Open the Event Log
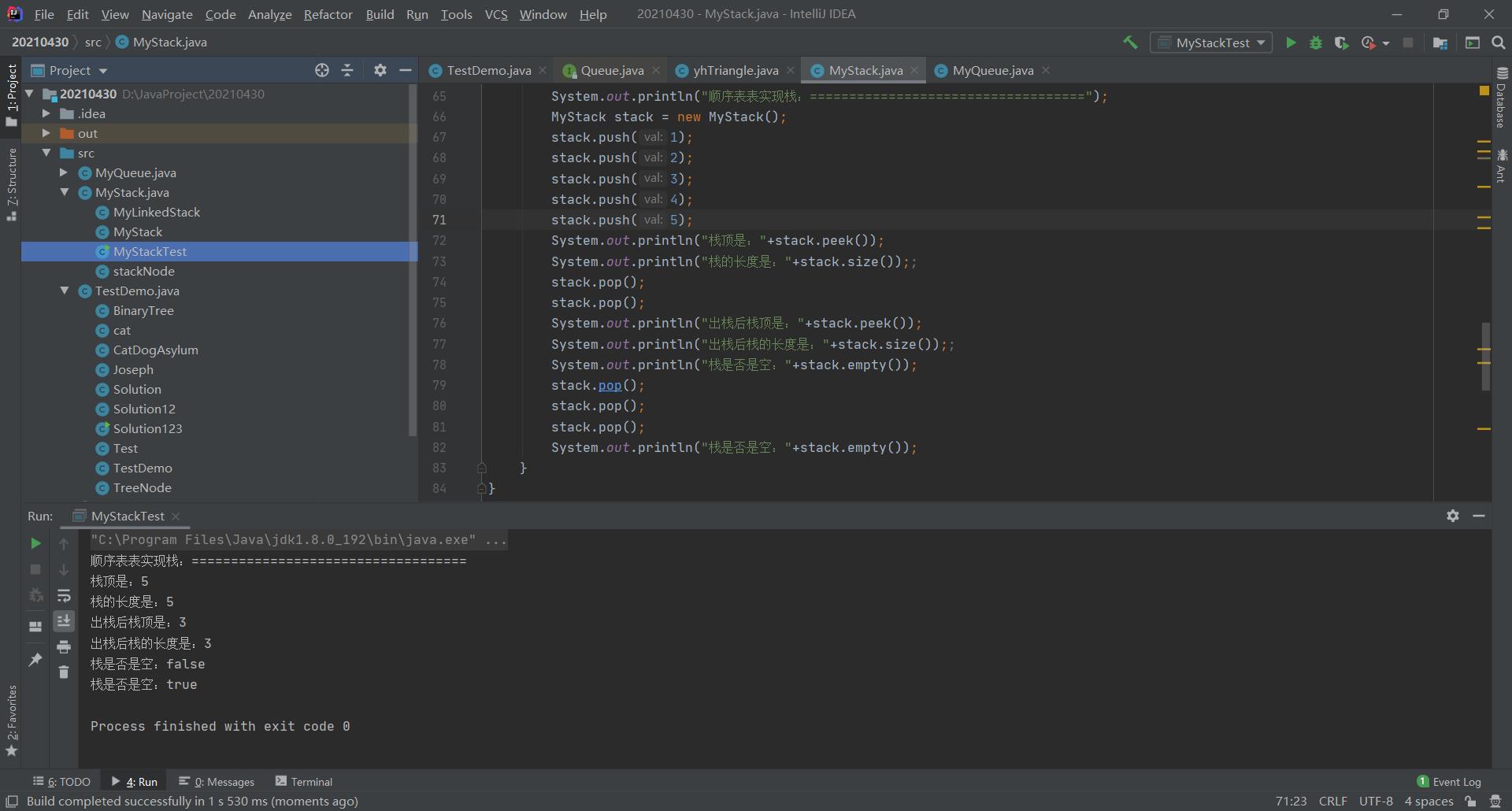 click(1449, 782)
